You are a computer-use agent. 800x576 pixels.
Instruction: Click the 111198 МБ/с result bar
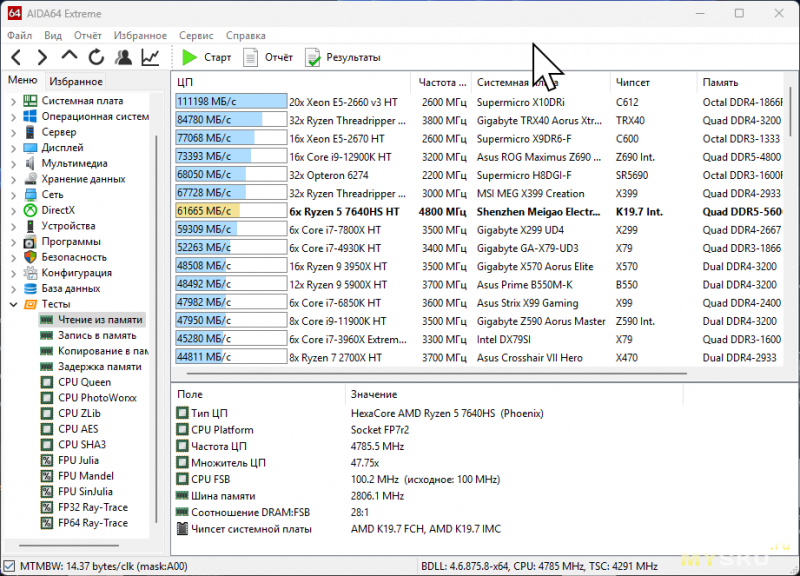(231, 102)
